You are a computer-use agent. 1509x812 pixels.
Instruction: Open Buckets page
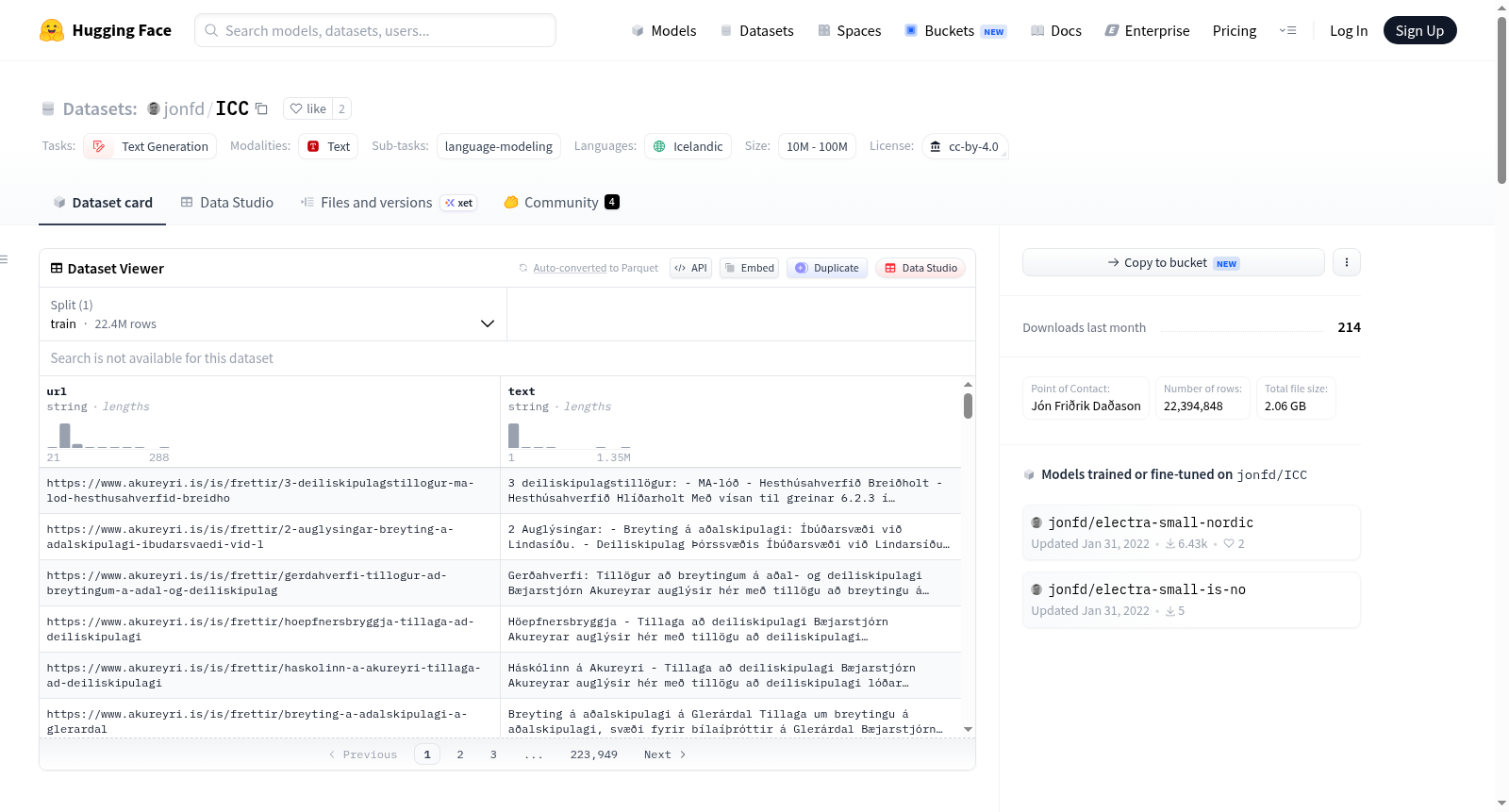point(955,30)
